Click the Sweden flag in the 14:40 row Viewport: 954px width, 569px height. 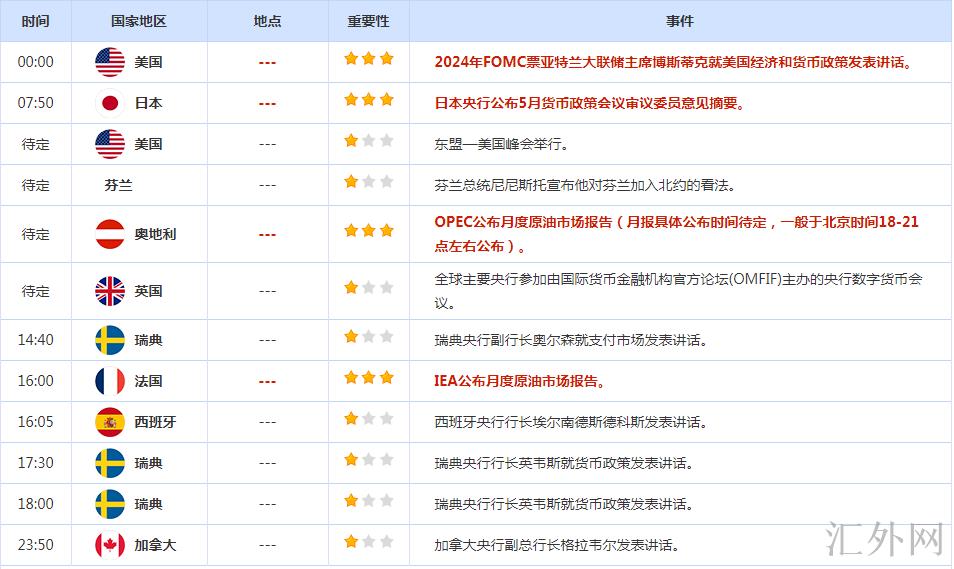point(110,340)
